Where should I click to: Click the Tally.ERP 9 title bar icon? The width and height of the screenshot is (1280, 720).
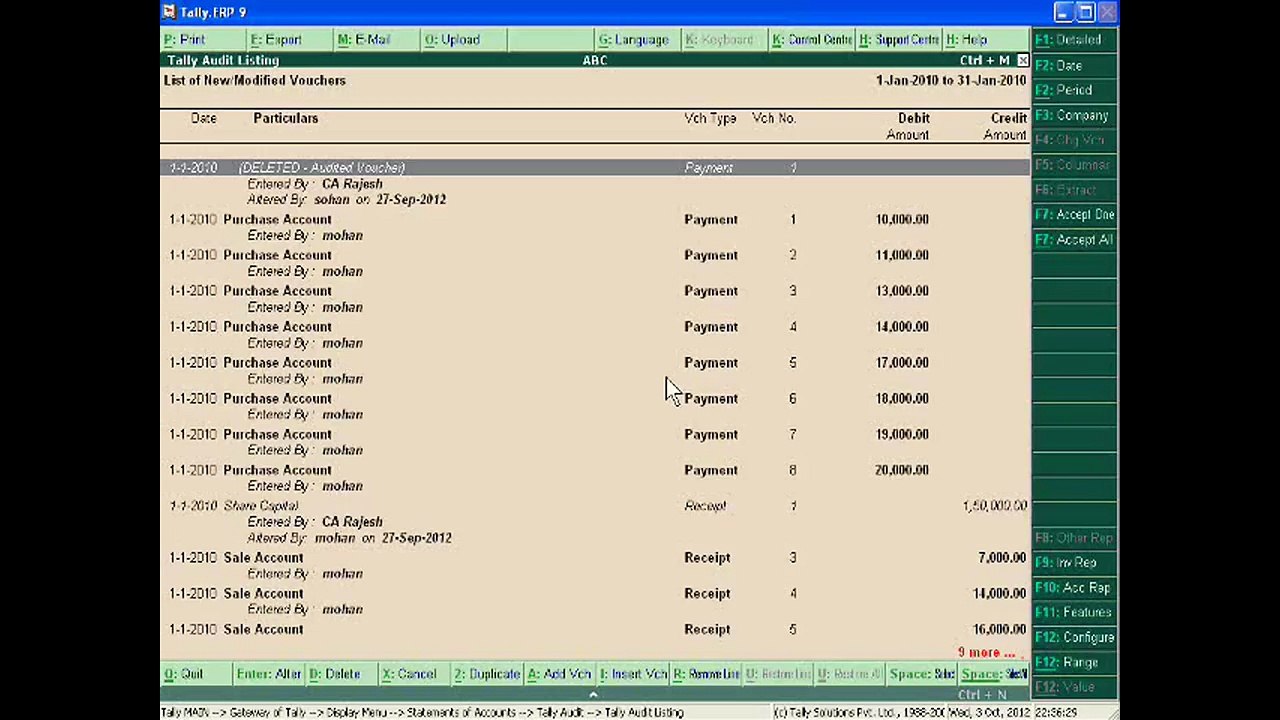click(168, 12)
